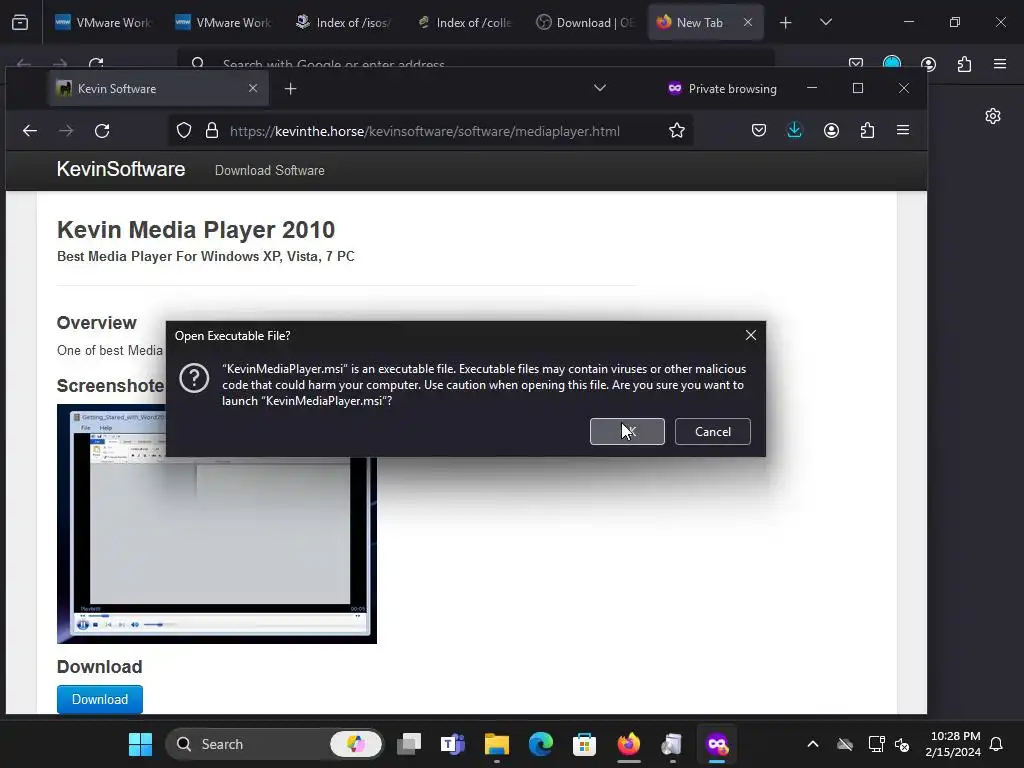Screen dimensions: 1024x768
Task: Open the new tab settings gear
Action: pos(993,116)
